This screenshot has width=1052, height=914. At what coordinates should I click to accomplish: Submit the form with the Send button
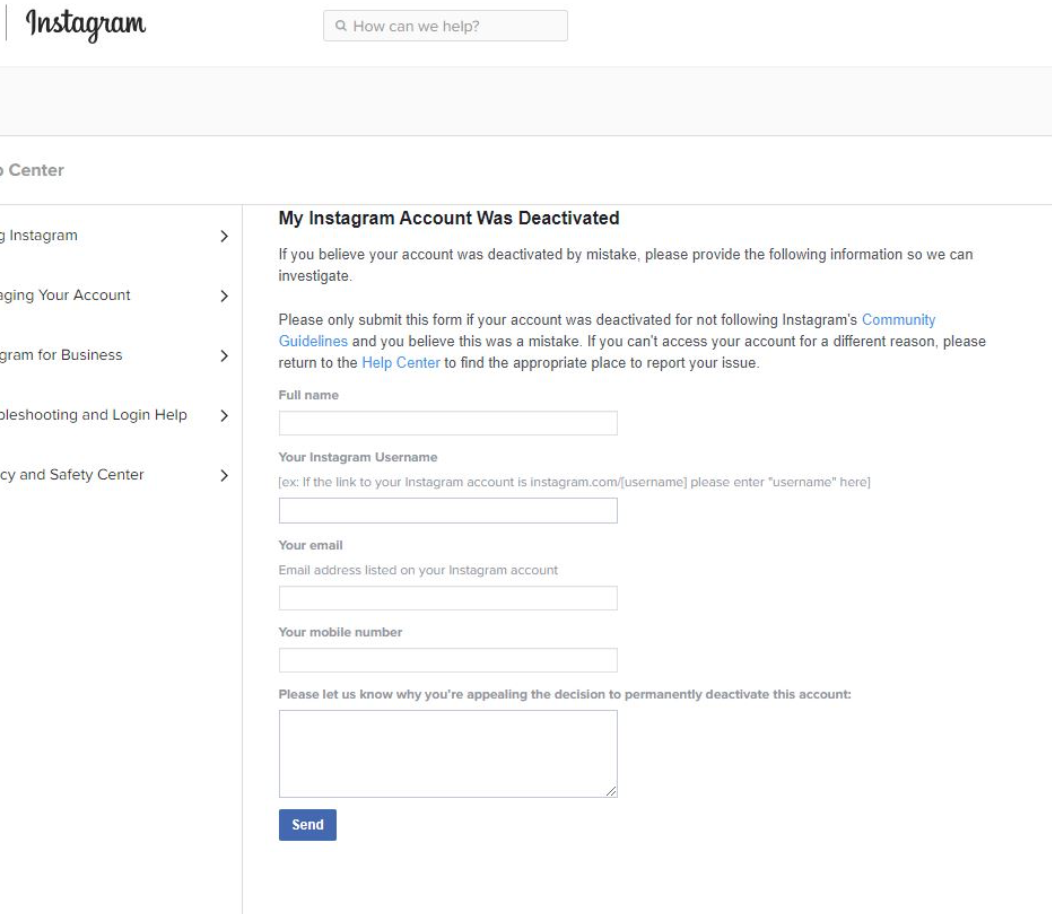[x=307, y=825]
